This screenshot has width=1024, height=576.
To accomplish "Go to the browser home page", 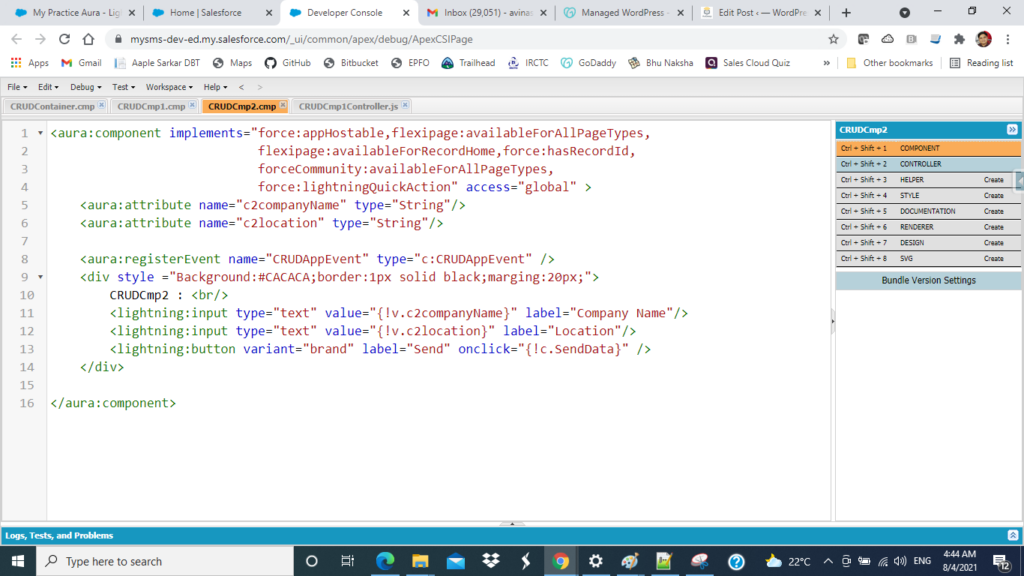I will coord(88,39).
